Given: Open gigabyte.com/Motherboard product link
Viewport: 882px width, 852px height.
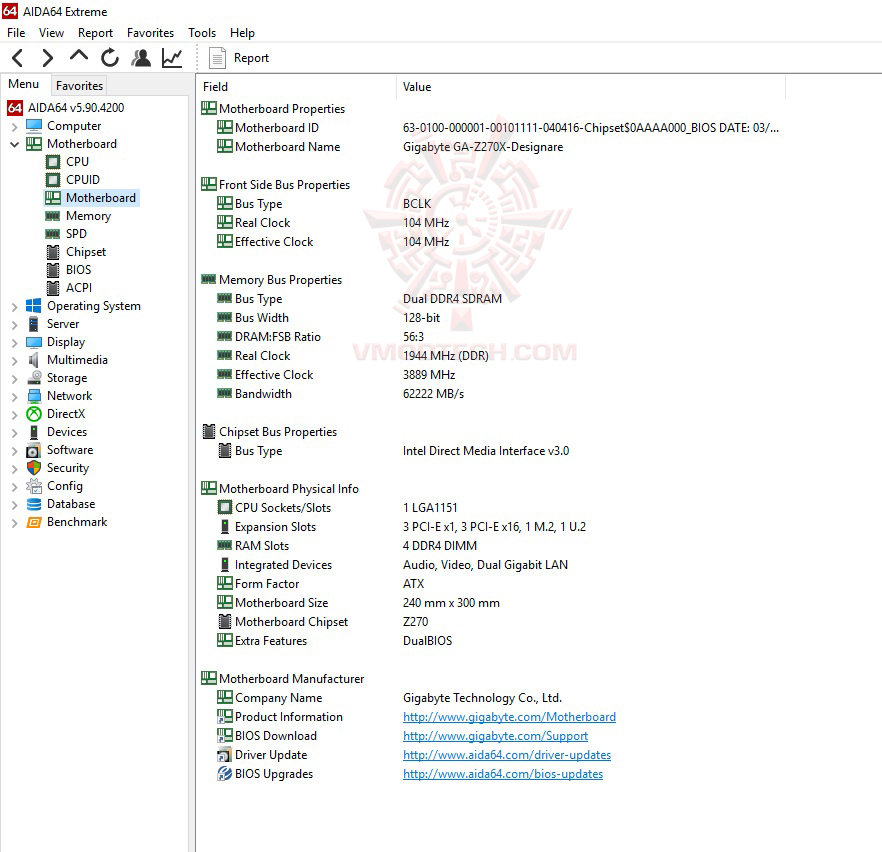Looking at the screenshot, I should click(x=509, y=717).
